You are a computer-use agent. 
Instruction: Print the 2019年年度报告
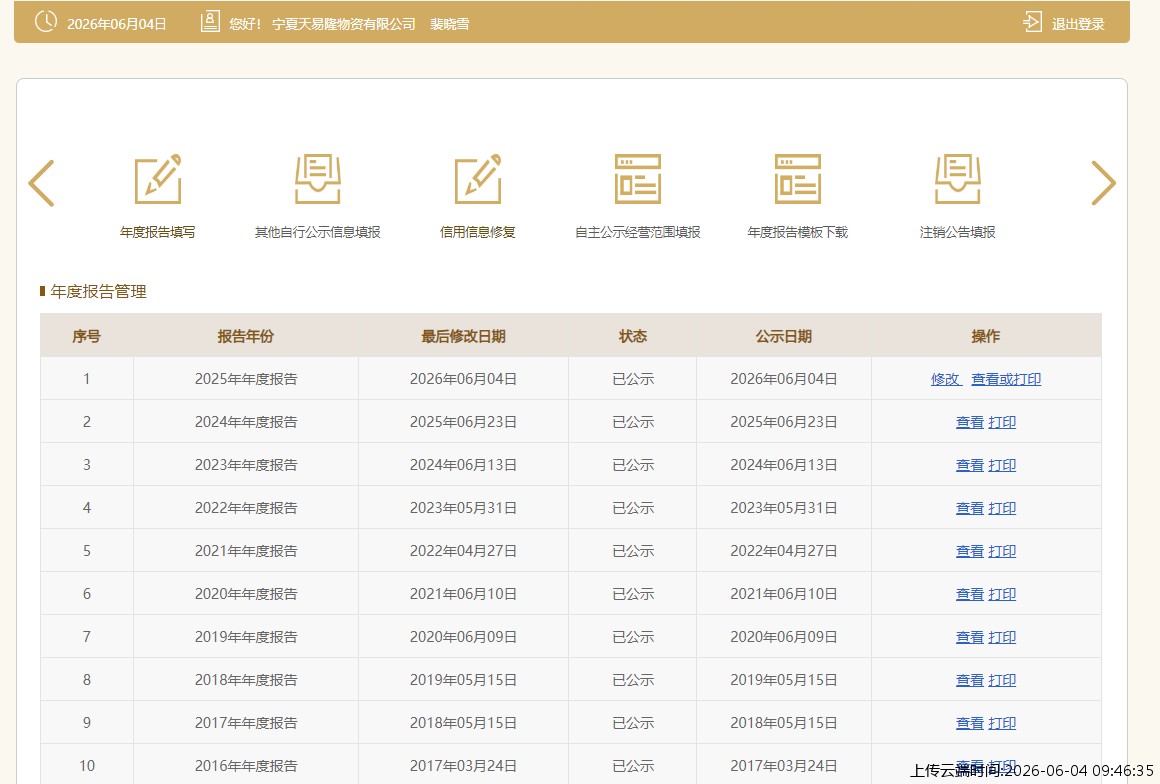pyautogui.click(x=1002, y=637)
